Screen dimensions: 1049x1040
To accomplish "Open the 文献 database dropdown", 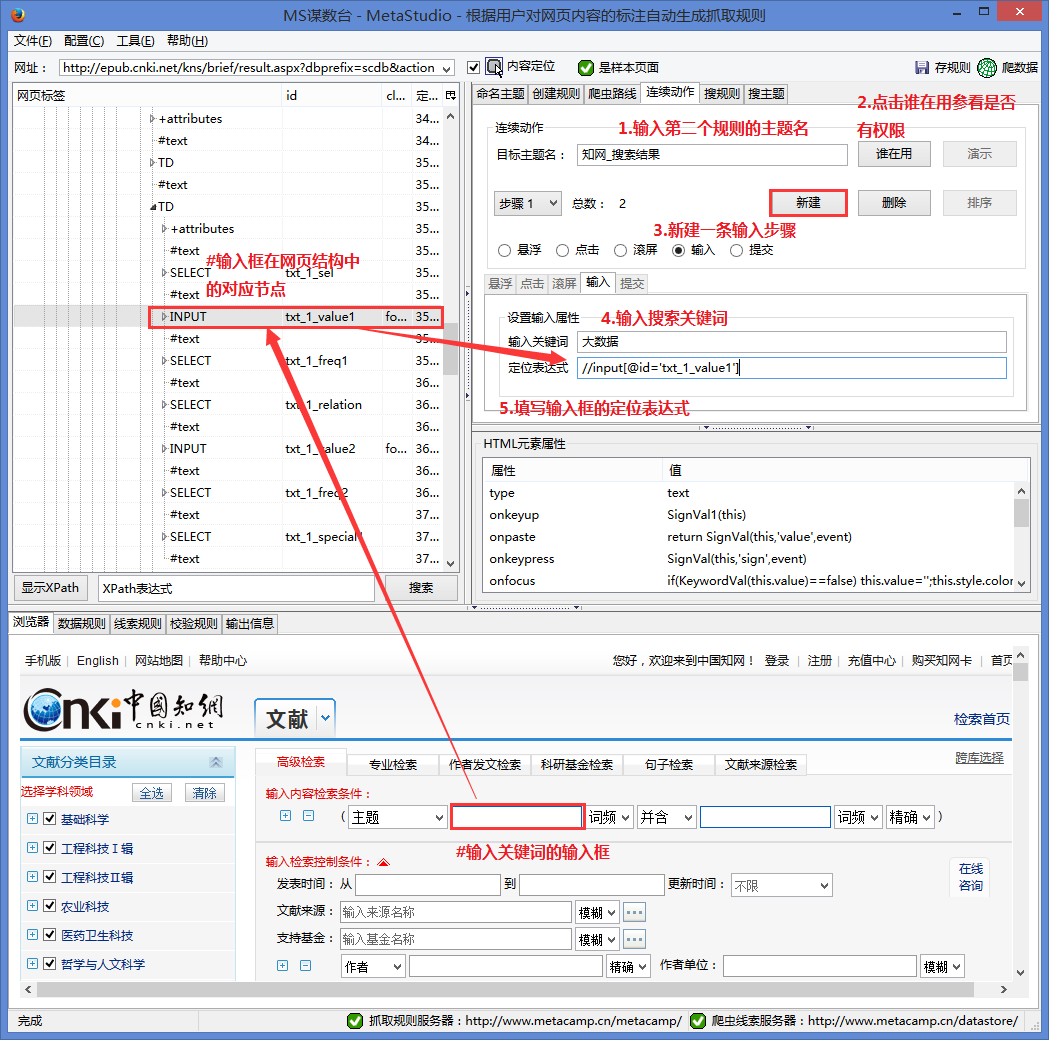I will [326, 718].
